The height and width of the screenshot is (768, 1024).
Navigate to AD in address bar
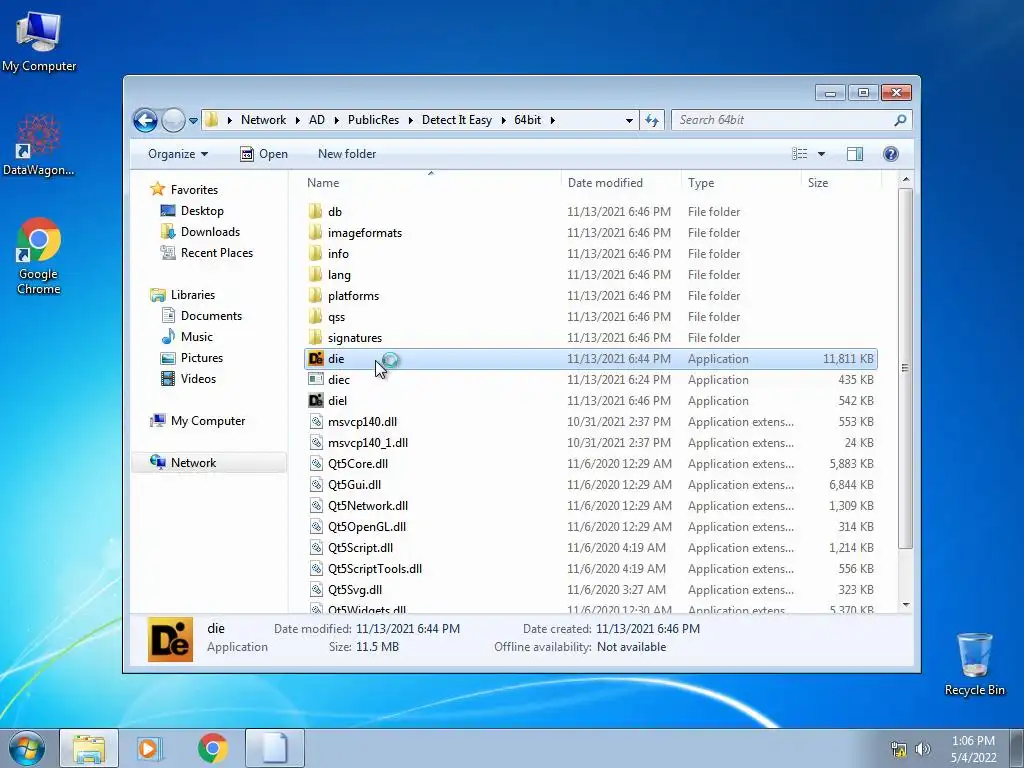click(317, 120)
